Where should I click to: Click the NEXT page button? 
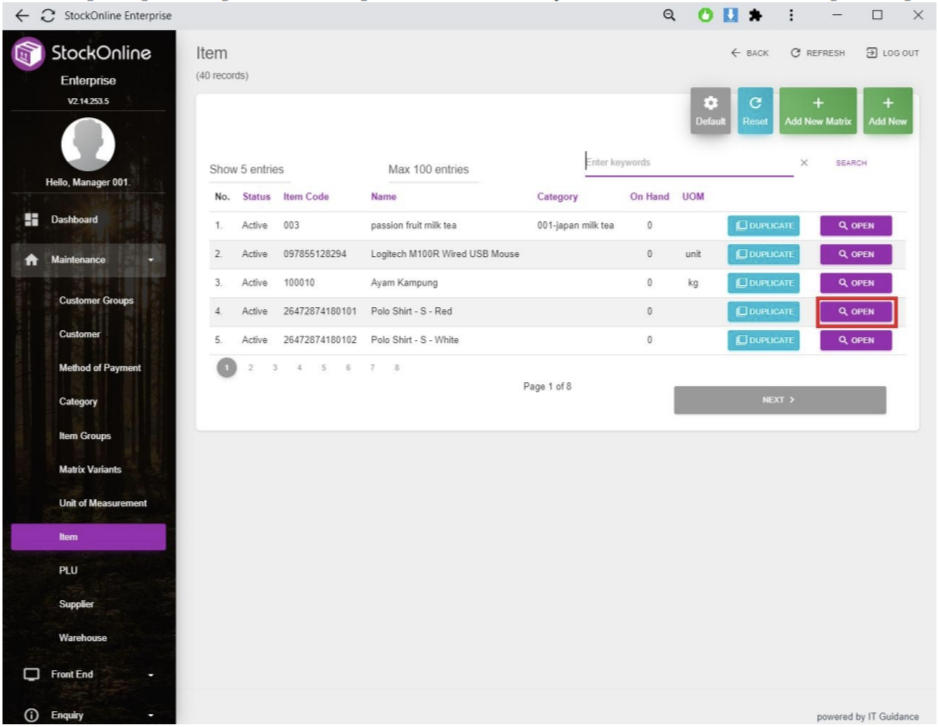779,400
